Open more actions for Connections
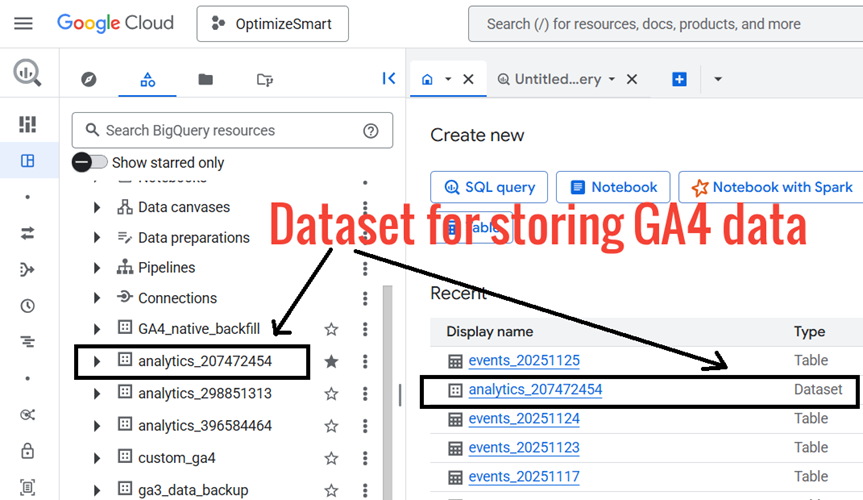This screenshot has height=500, width=863. pyautogui.click(x=365, y=298)
